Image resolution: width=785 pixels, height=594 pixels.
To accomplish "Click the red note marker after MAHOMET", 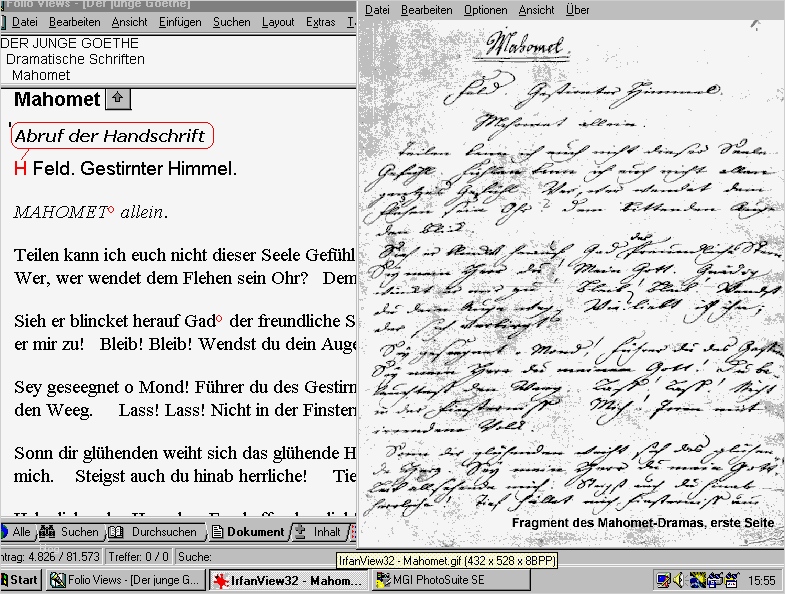I will (111, 209).
